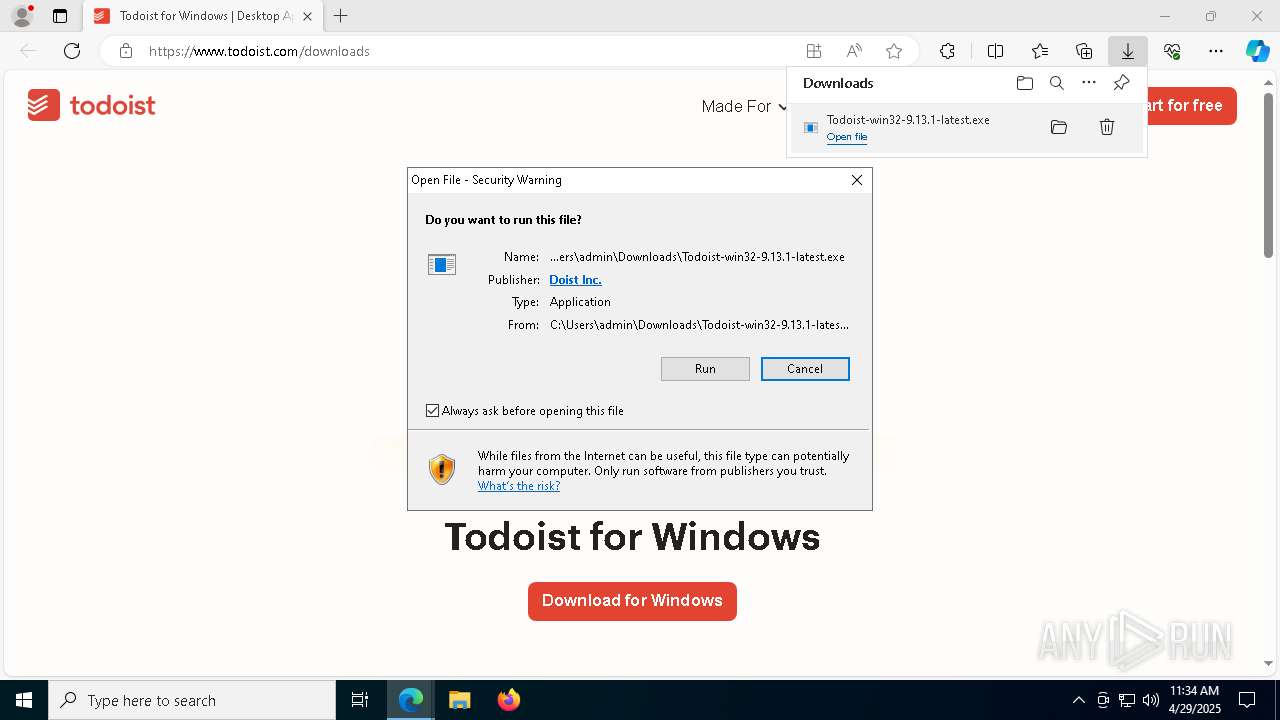This screenshot has width=1280, height=720.
Task: Open the volume control tray icon
Action: 1151,700
